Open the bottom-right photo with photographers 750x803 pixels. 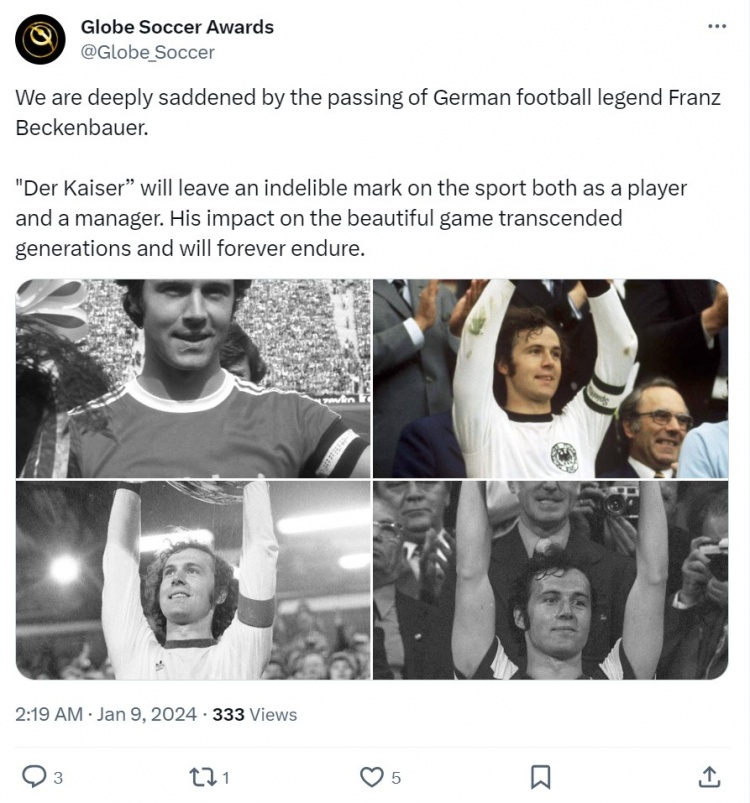pyautogui.click(x=551, y=580)
